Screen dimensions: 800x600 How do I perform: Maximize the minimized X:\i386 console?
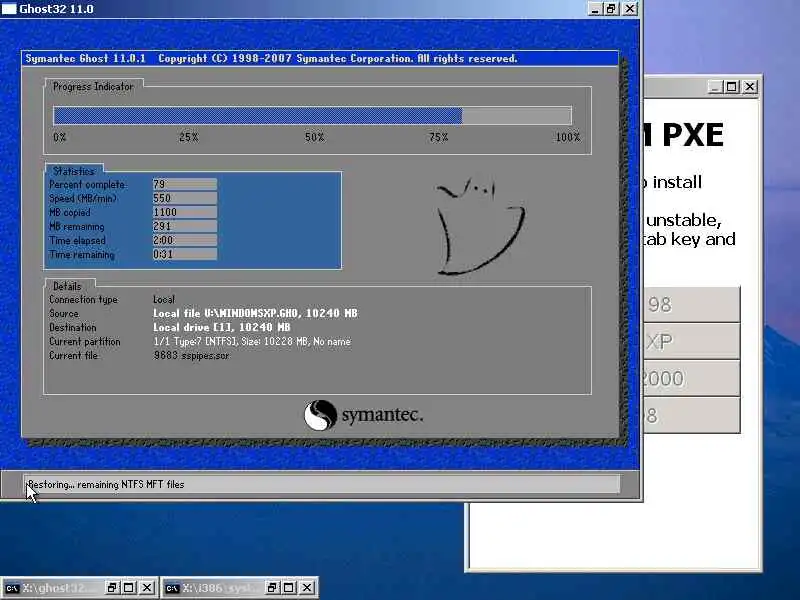pyautogui.click(x=289, y=588)
